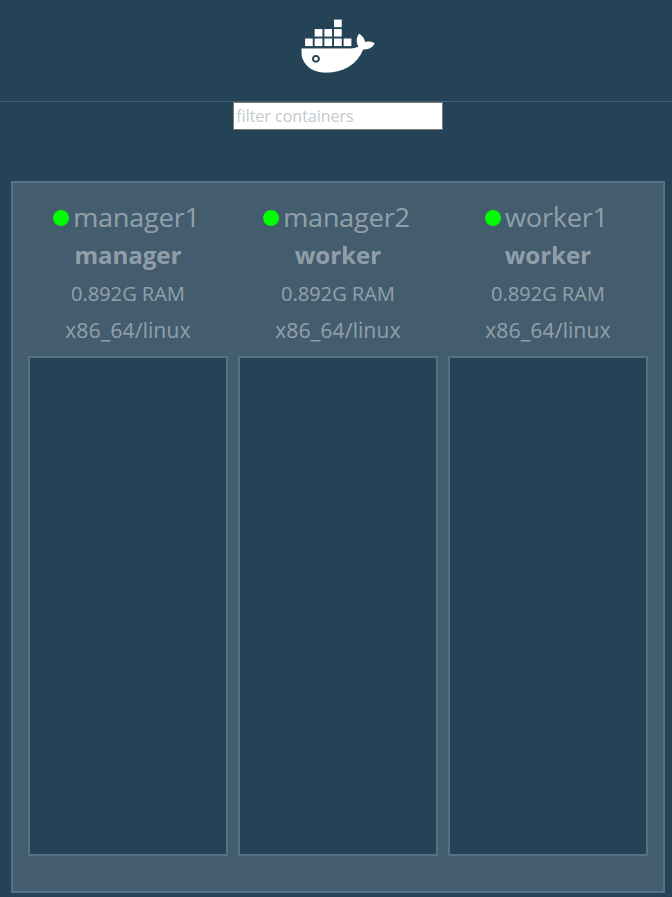Click the green status dot for manager1
This screenshot has width=672, height=897.
[x=61, y=218]
